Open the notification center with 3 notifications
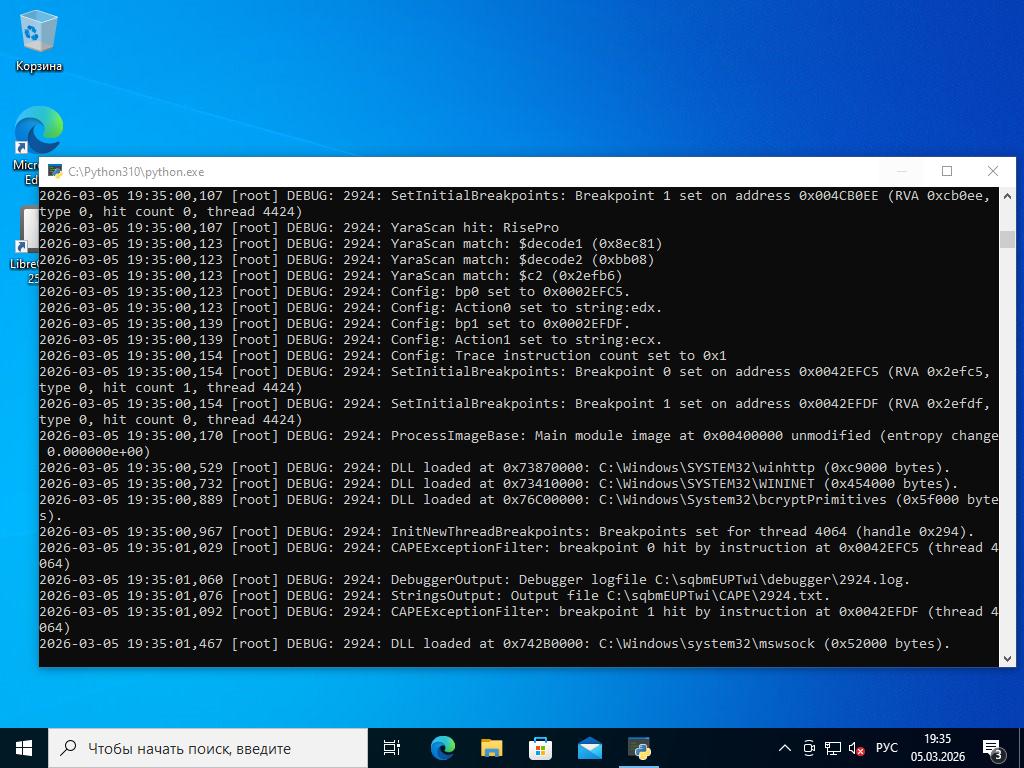This screenshot has width=1024, height=768. pos(993,748)
